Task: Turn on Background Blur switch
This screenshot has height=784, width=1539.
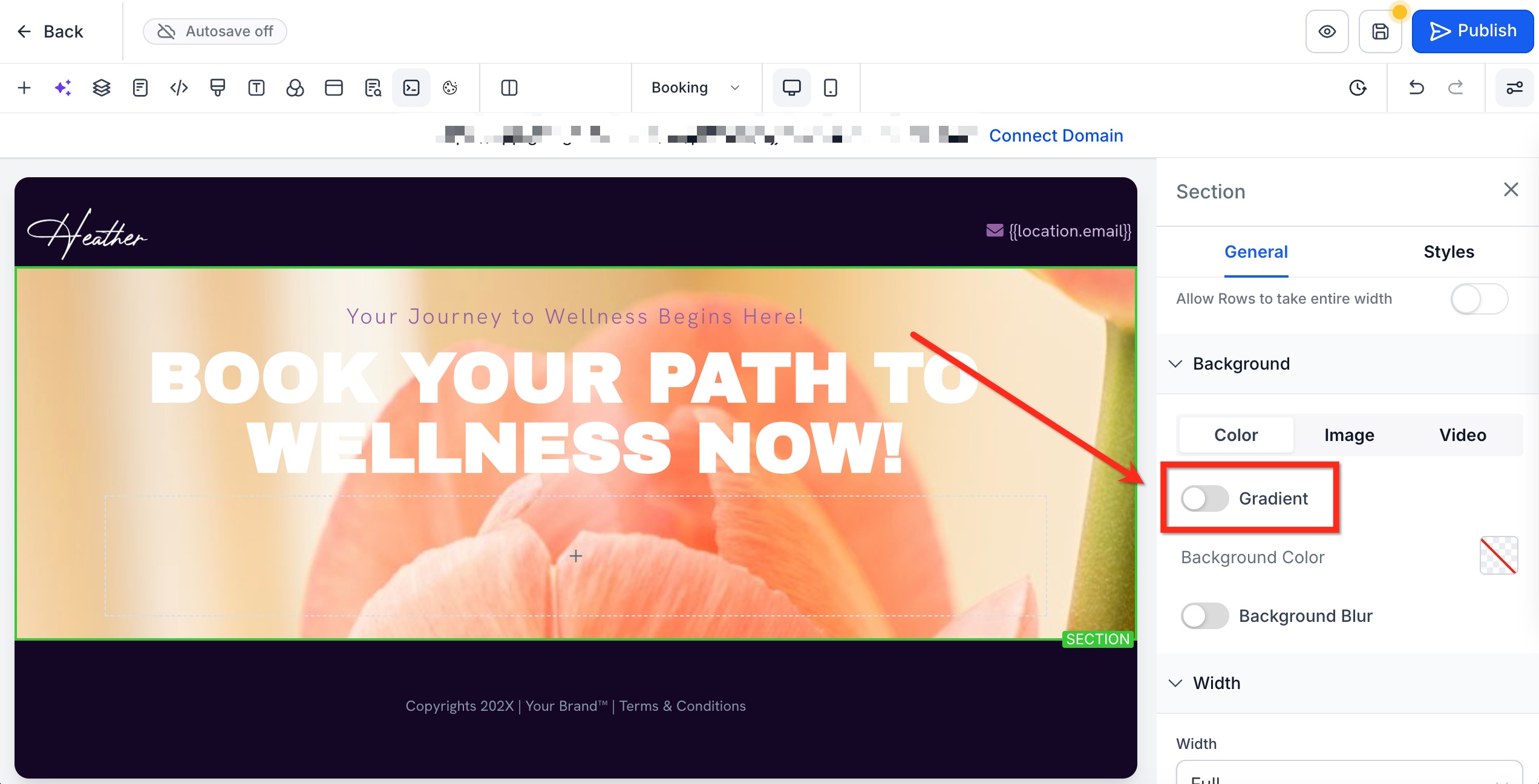Action: tap(1204, 616)
